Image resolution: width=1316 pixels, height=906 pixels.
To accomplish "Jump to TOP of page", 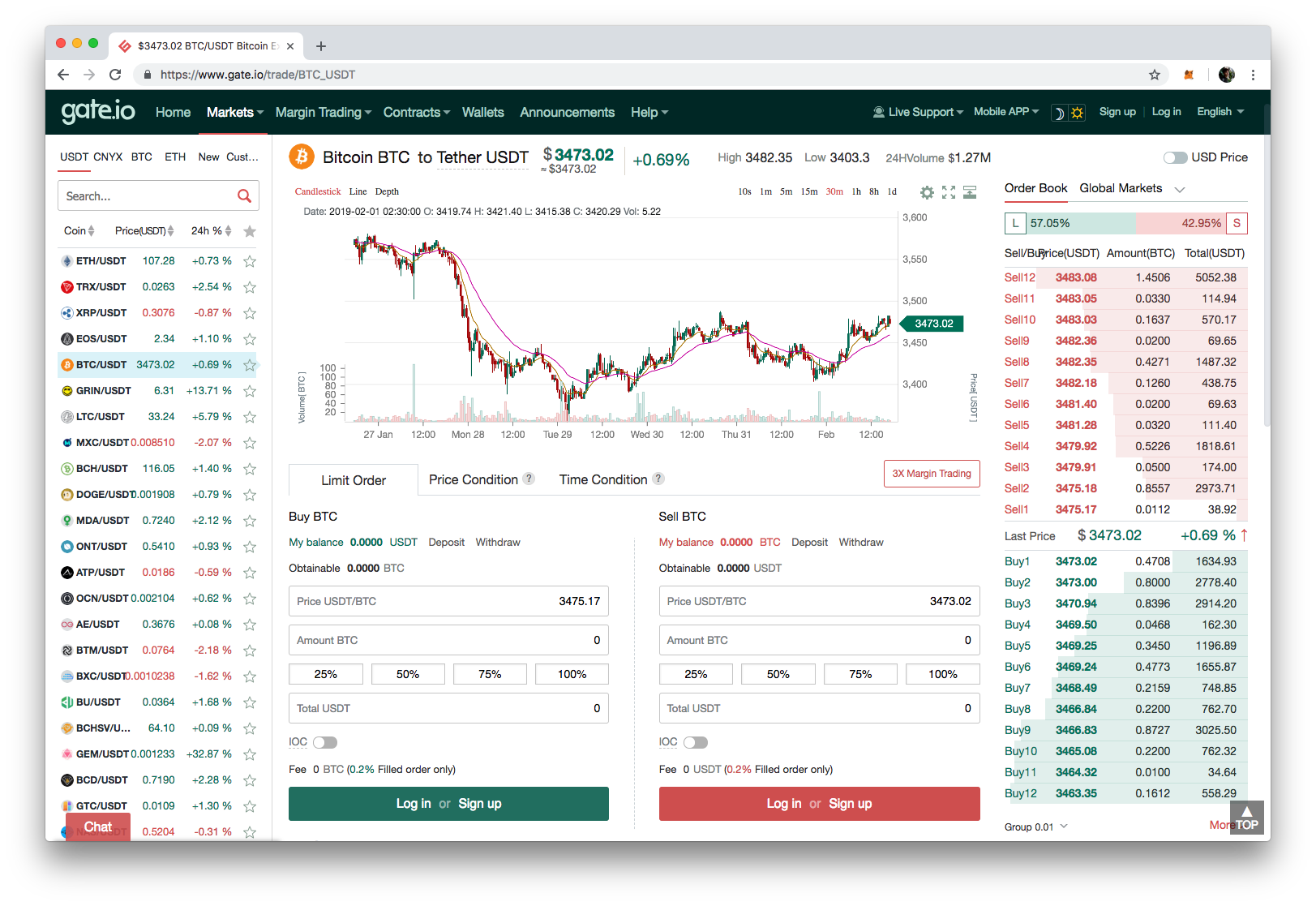I will point(1247,818).
